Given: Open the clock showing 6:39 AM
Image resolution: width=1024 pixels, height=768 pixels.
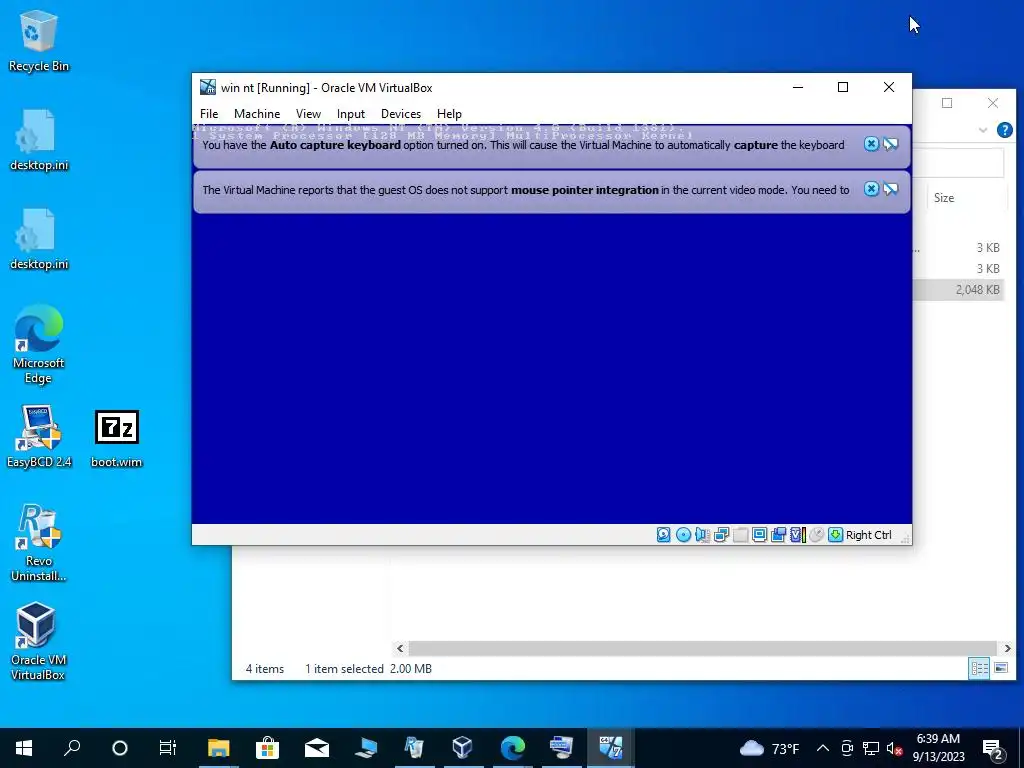Looking at the screenshot, I should pyautogui.click(x=938, y=748).
